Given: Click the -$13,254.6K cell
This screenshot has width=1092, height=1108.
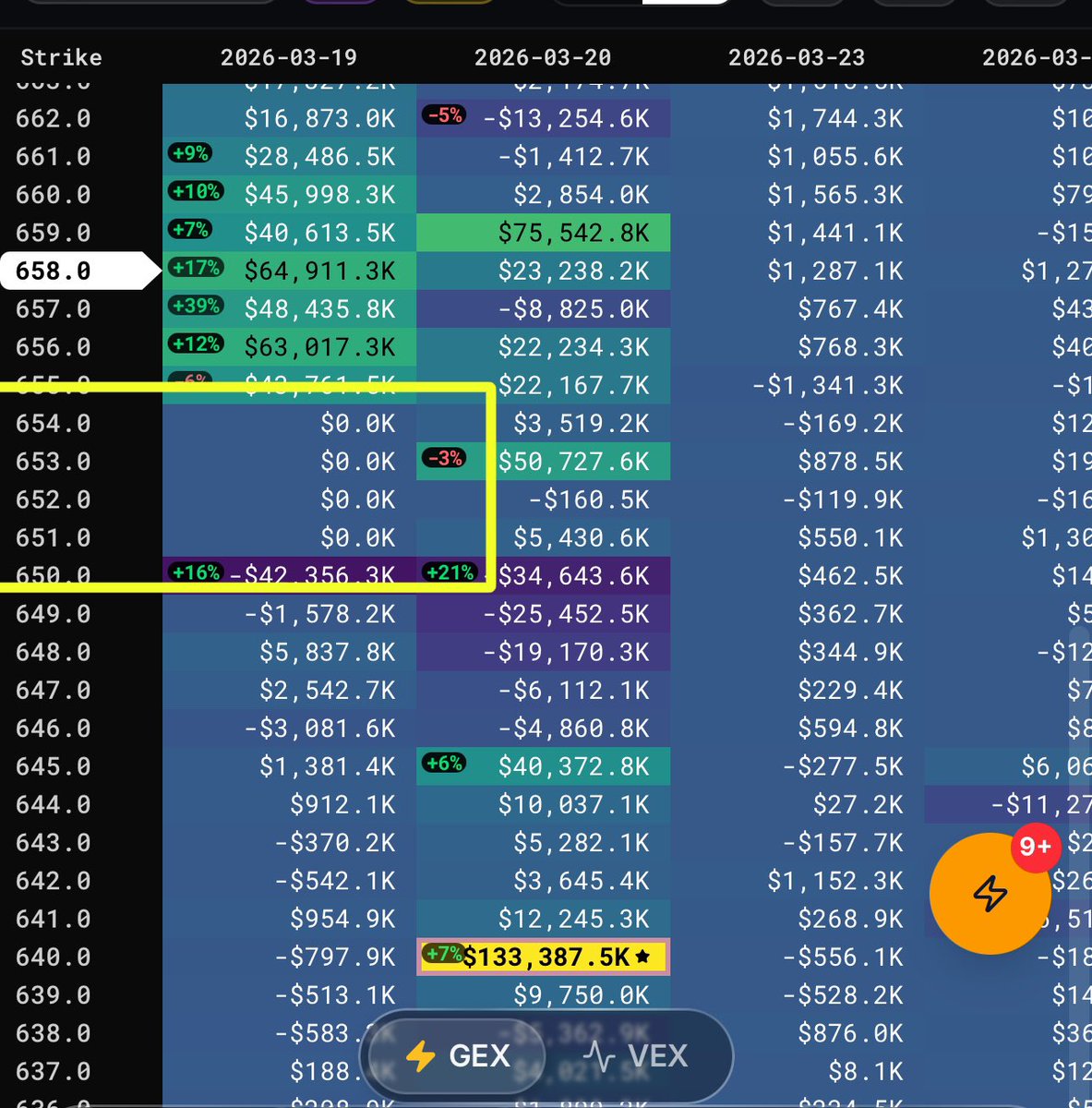Looking at the screenshot, I should click(x=544, y=118).
